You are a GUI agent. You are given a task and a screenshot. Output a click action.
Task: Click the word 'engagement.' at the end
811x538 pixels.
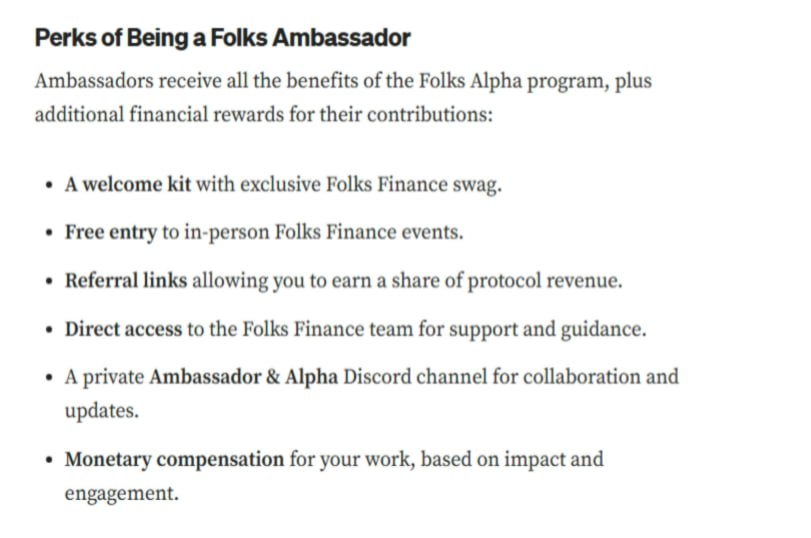click(122, 494)
